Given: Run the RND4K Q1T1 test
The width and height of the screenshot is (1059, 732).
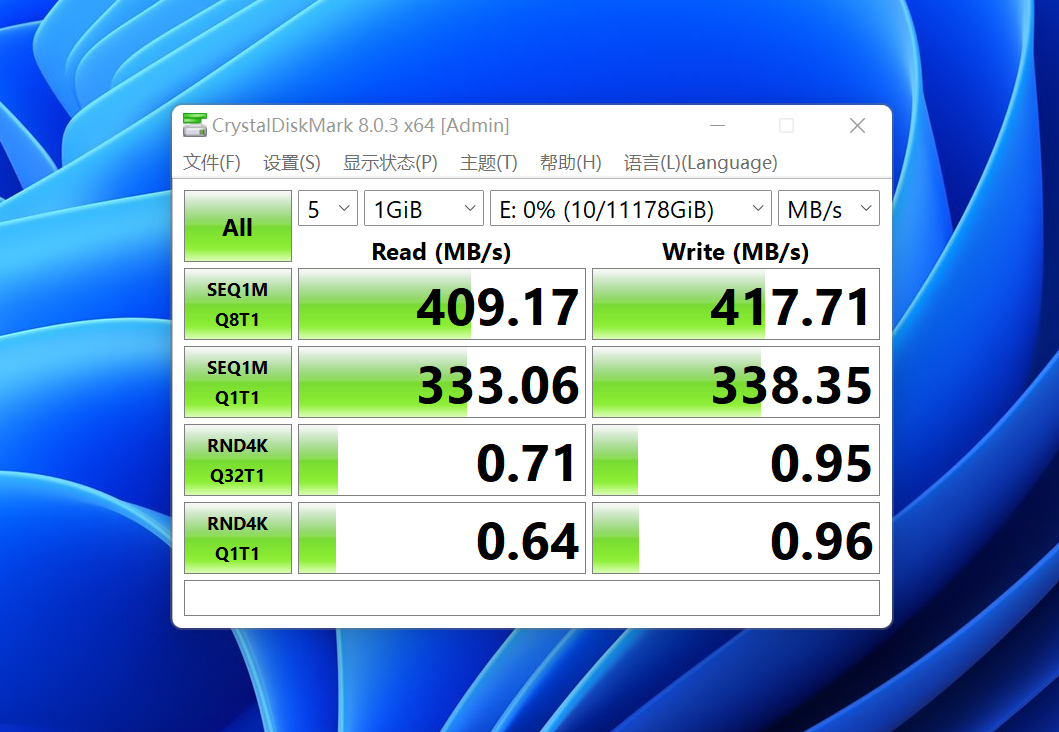Looking at the screenshot, I should [238, 538].
